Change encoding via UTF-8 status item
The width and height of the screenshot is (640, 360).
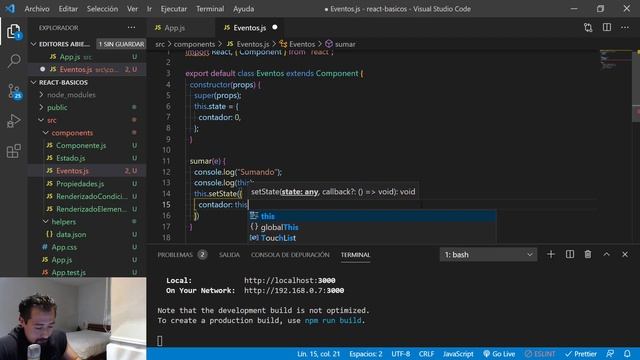401,354
